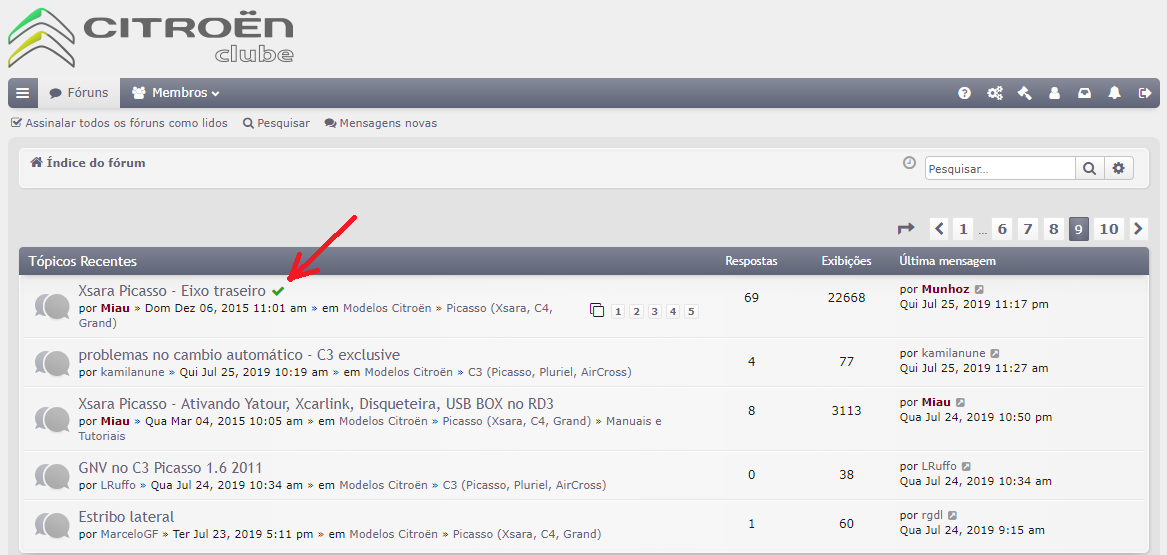The width and height of the screenshot is (1167, 555).
Task: Go to next page with right chevron
Action: click(1138, 229)
